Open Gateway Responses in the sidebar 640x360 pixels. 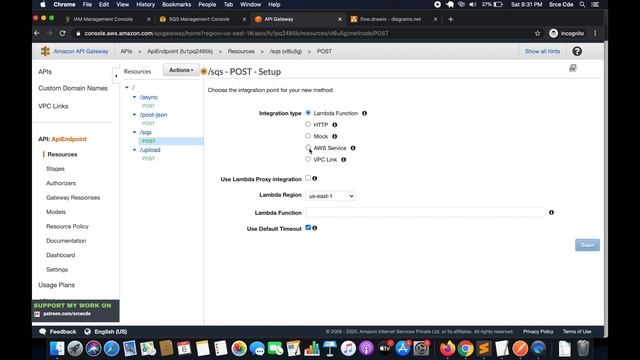coord(73,198)
